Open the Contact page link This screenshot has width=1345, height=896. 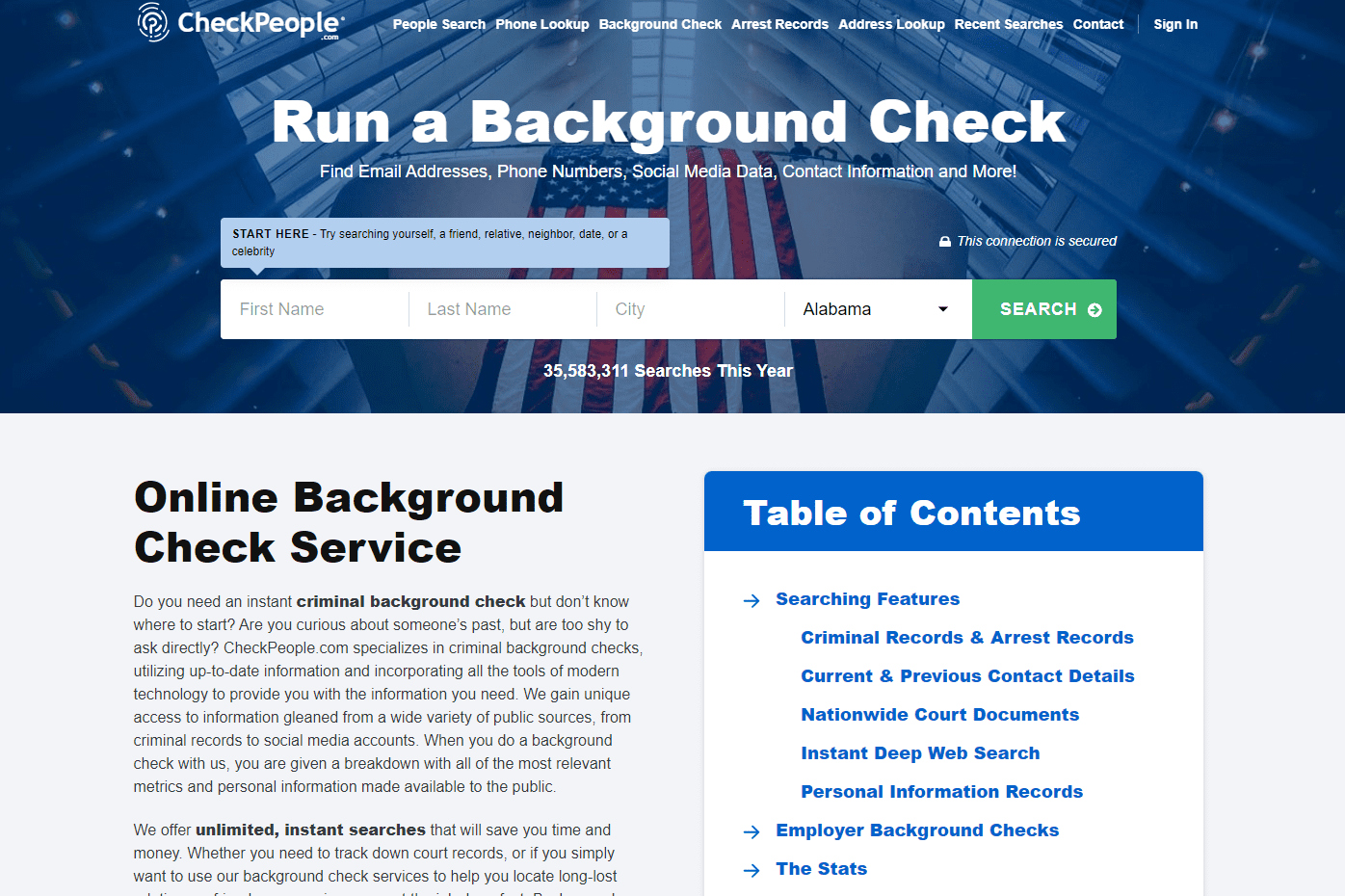tap(1098, 24)
